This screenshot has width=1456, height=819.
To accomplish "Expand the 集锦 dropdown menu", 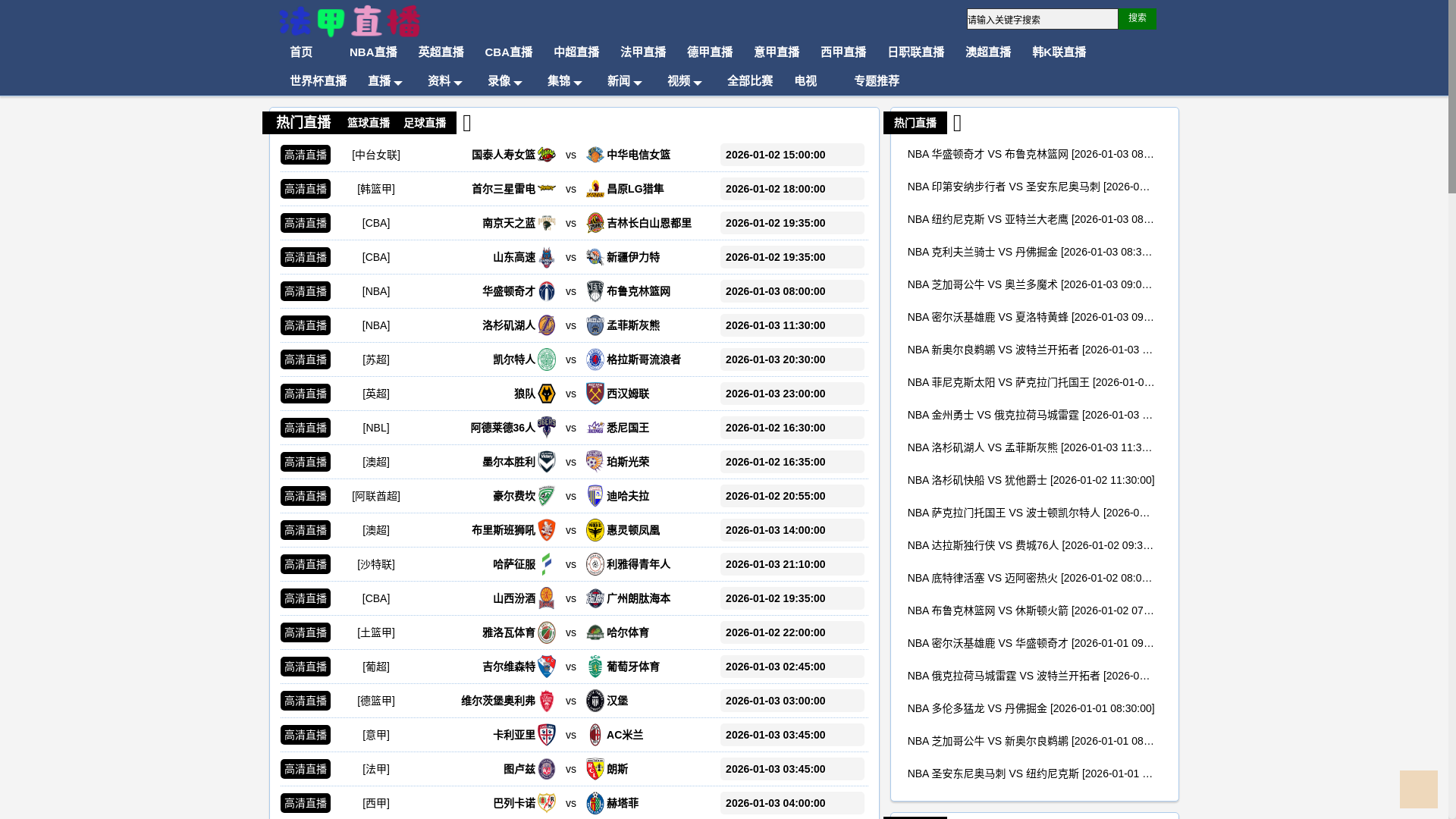I will (564, 81).
